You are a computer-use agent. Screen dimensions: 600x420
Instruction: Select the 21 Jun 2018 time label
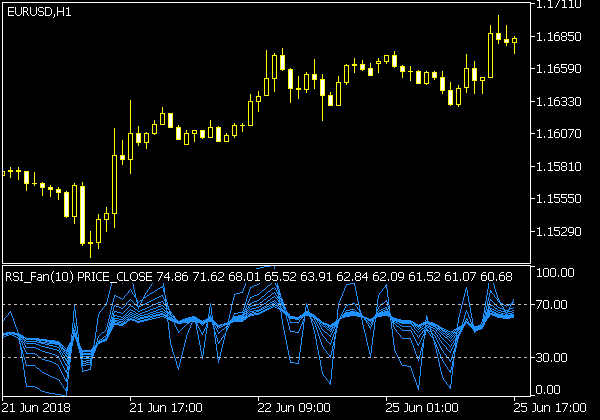36,408
